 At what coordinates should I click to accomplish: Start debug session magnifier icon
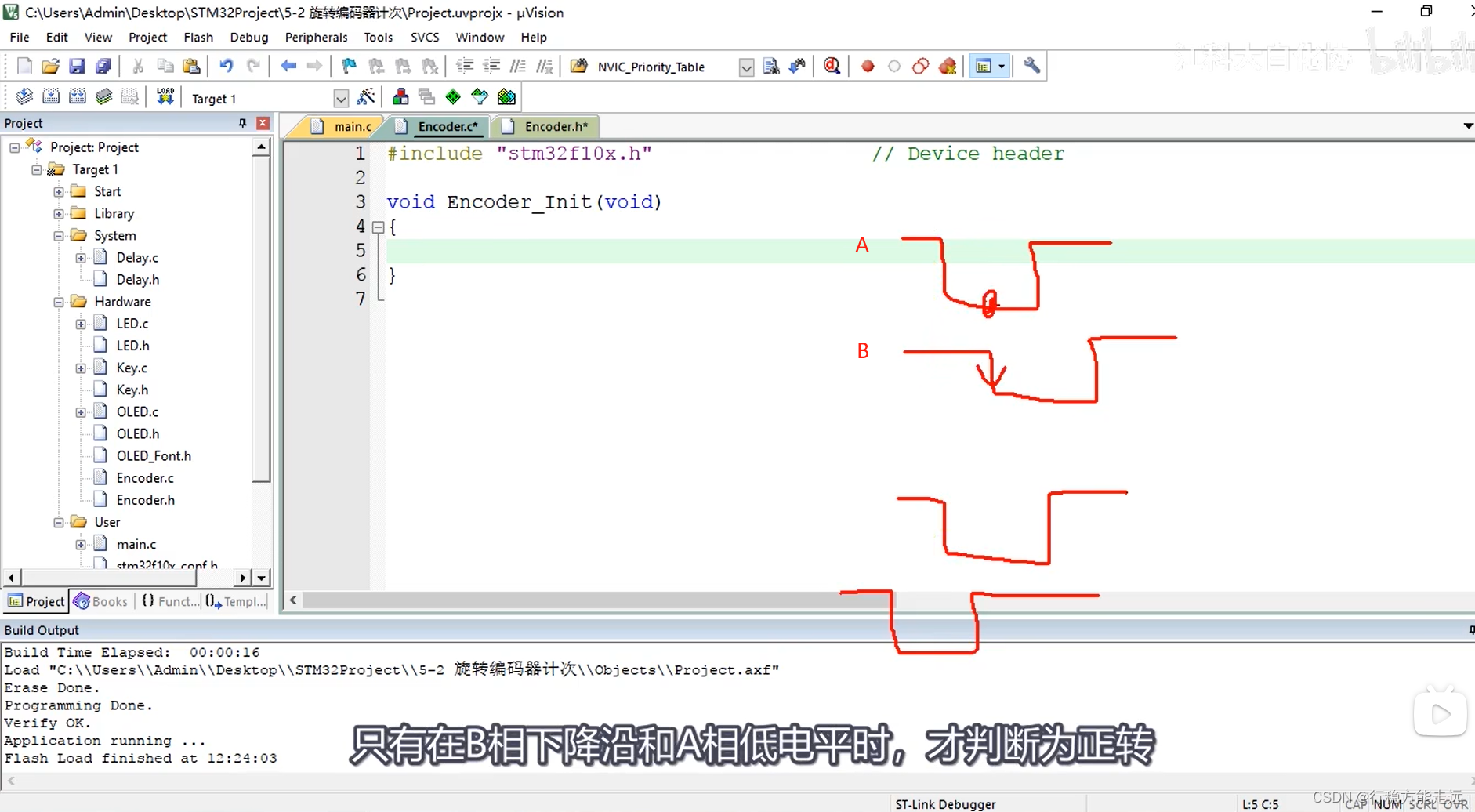[832, 66]
